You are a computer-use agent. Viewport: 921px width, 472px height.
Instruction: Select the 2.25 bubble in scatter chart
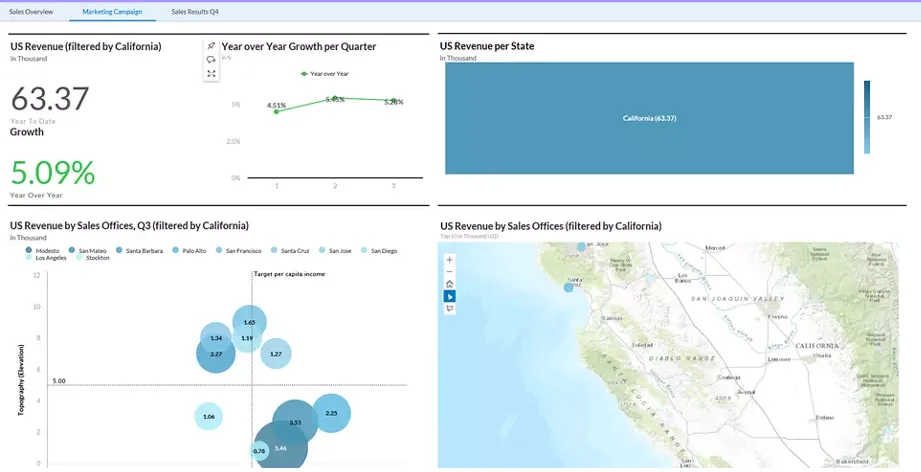pos(331,413)
